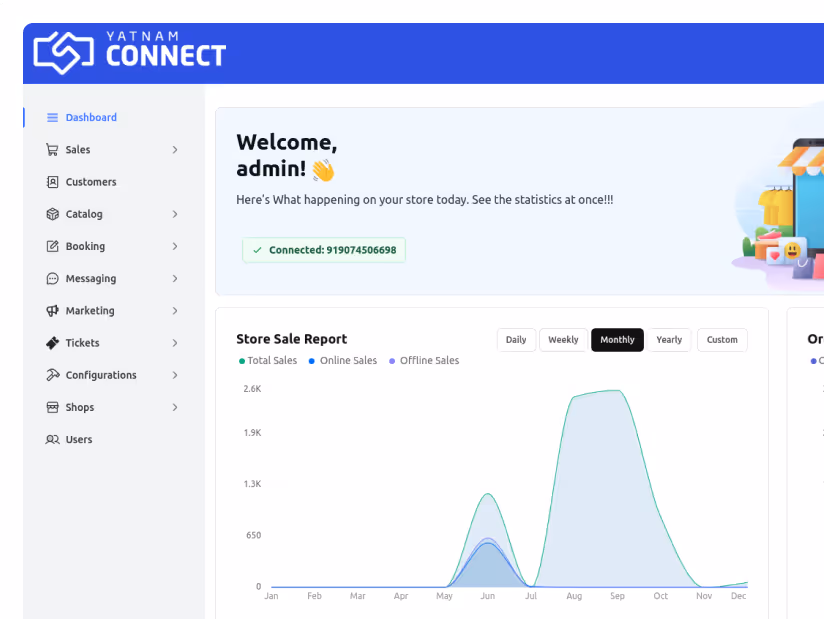Switch the sale report to Weekly
The width and height of the screenshot is (824, 619).
563,340
